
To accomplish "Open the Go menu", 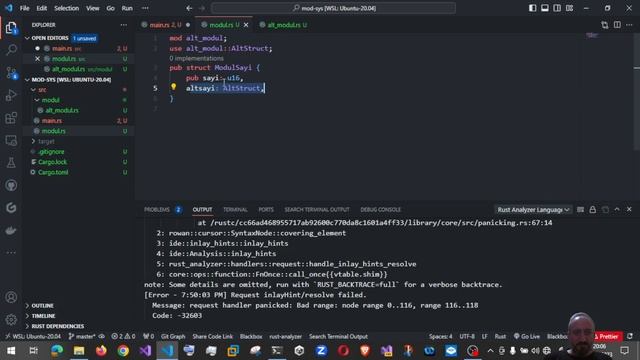I will 110,8.
